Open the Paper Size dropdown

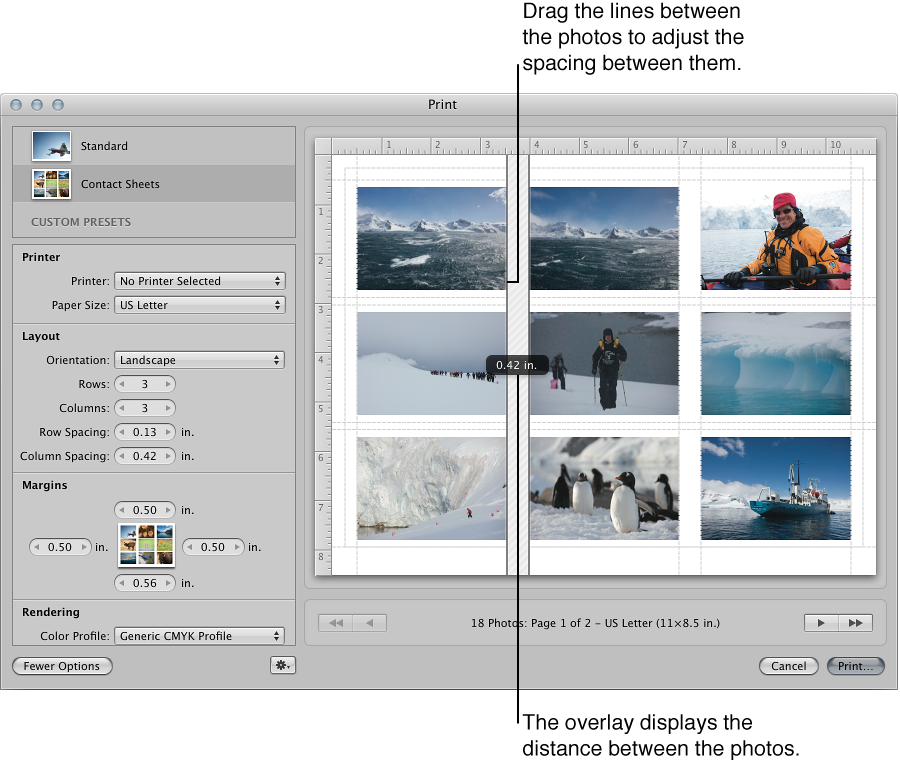coord(199,305)
